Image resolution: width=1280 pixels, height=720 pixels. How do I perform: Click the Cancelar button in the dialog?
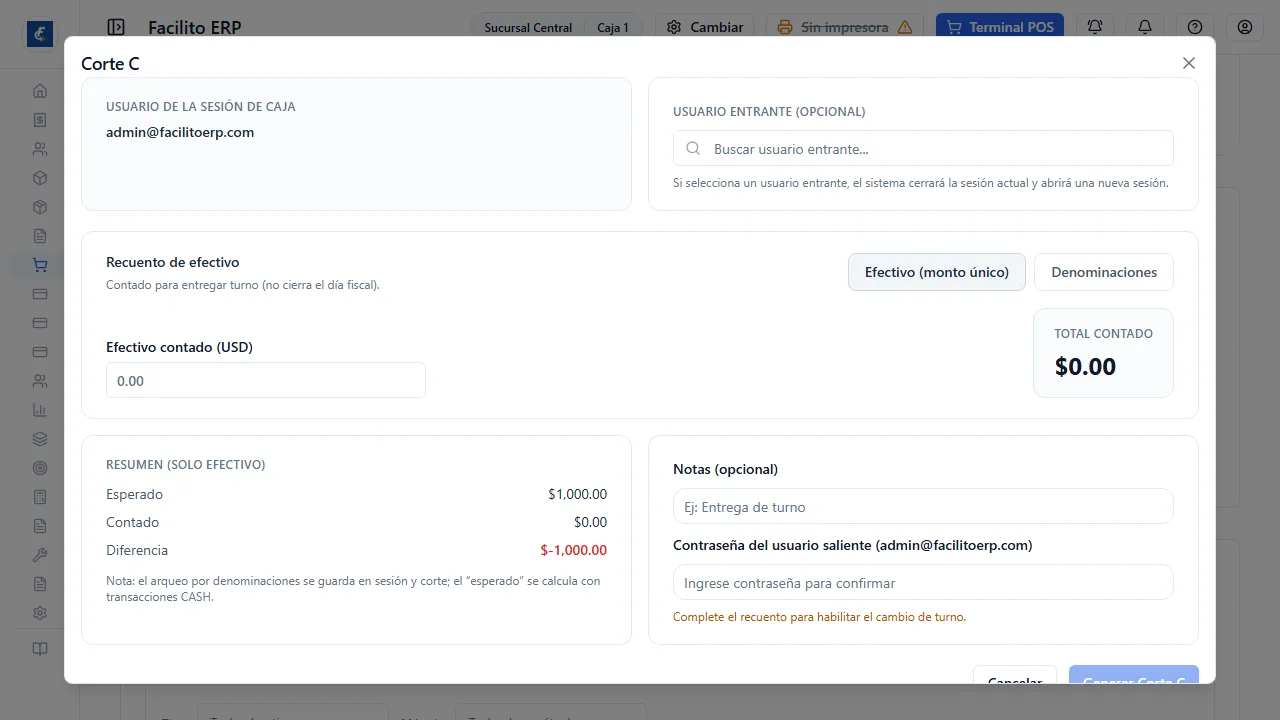click(x=1015, y=675)
